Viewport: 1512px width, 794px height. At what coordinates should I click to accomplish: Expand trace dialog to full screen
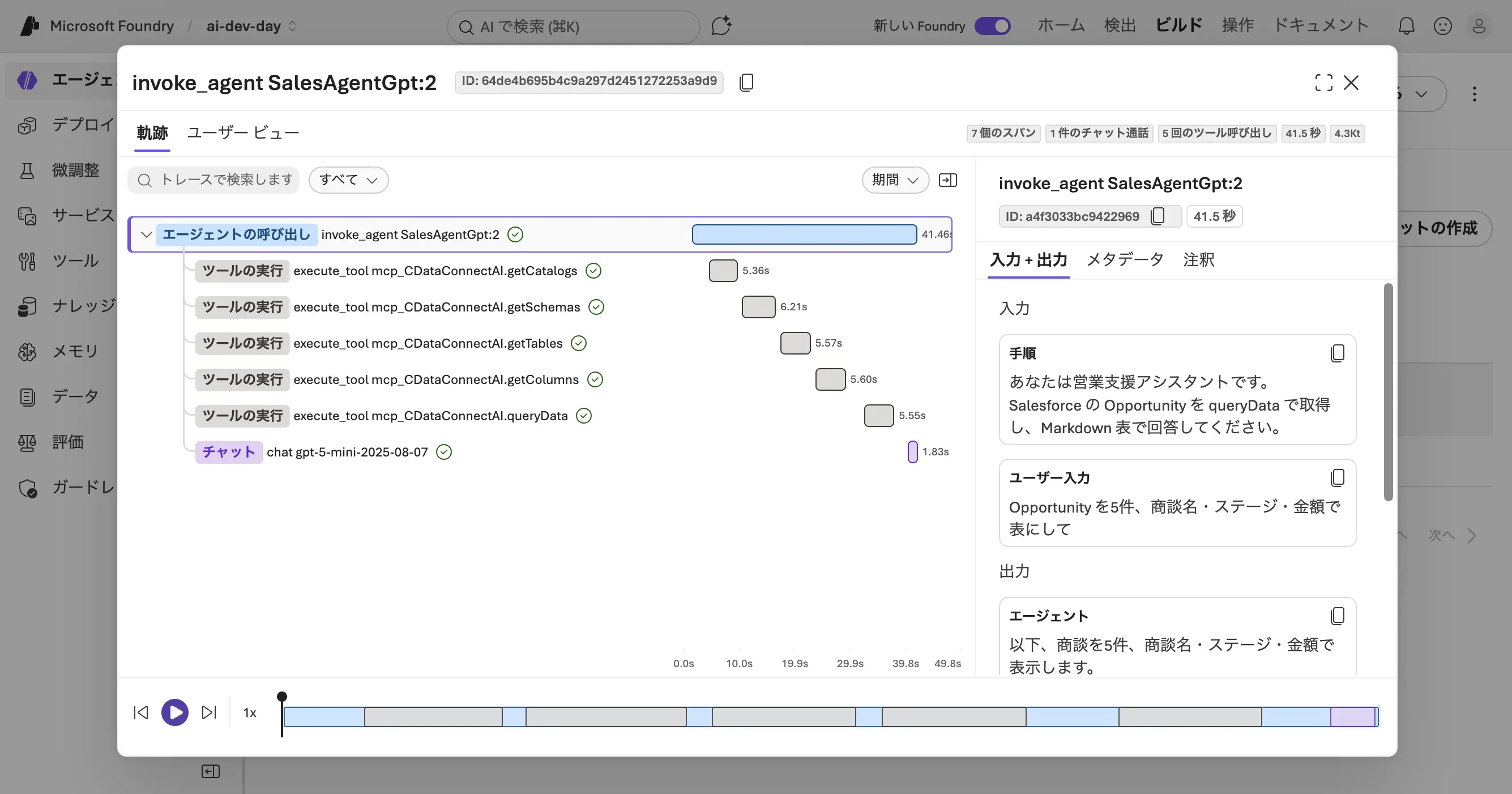coord(1323,83)
